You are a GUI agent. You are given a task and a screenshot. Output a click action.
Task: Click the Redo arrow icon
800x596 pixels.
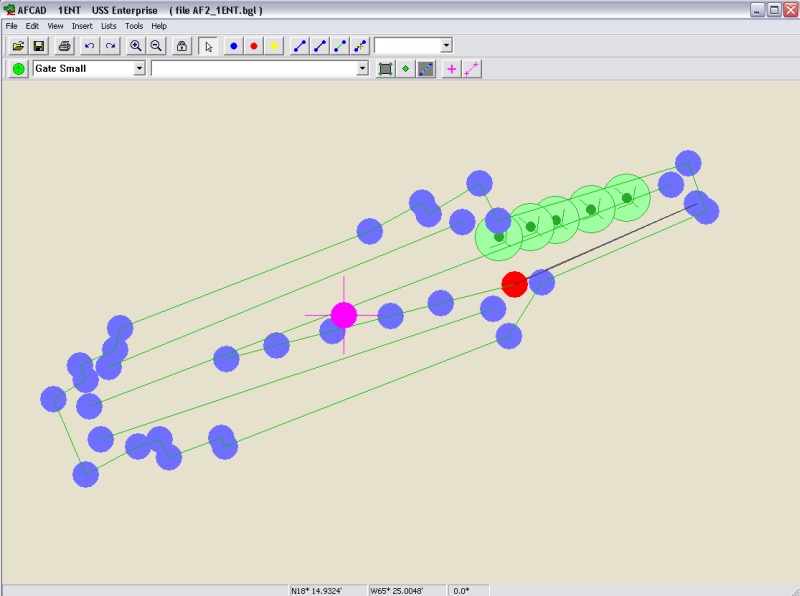click(110, 46)
